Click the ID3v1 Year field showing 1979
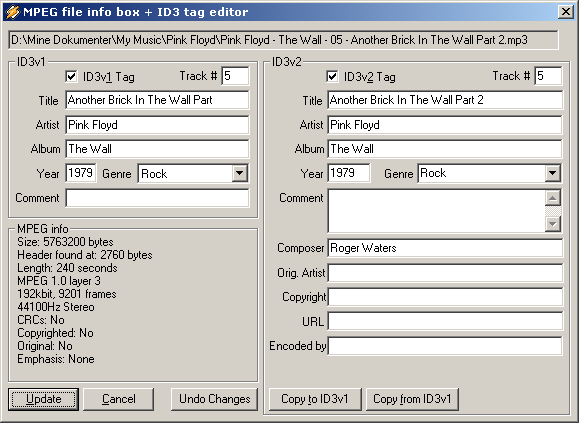 click(81, 173)
